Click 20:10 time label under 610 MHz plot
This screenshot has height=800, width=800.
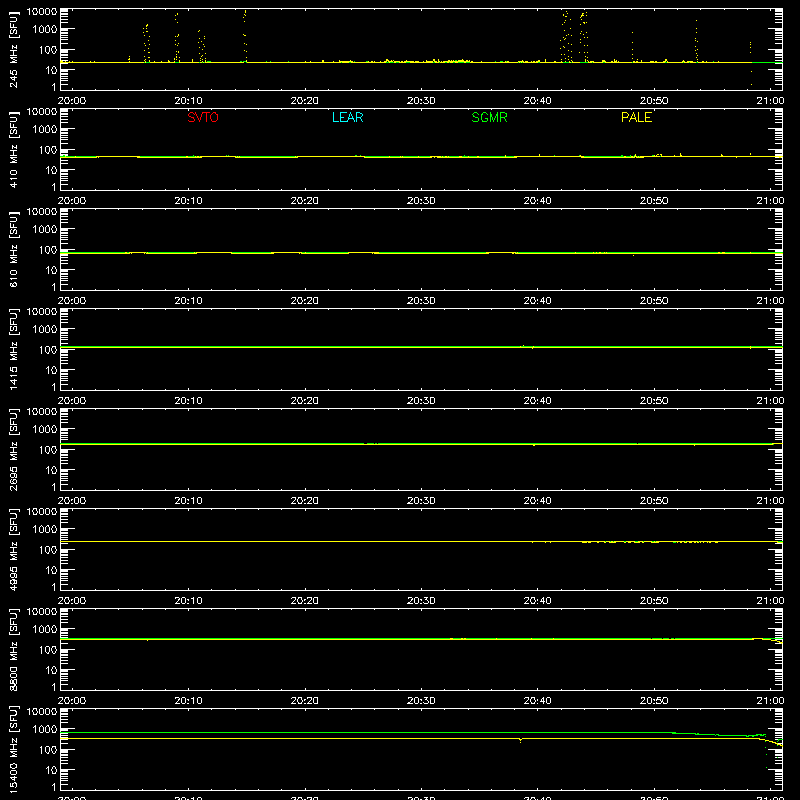pyautogui.click(x=188, y=301)
